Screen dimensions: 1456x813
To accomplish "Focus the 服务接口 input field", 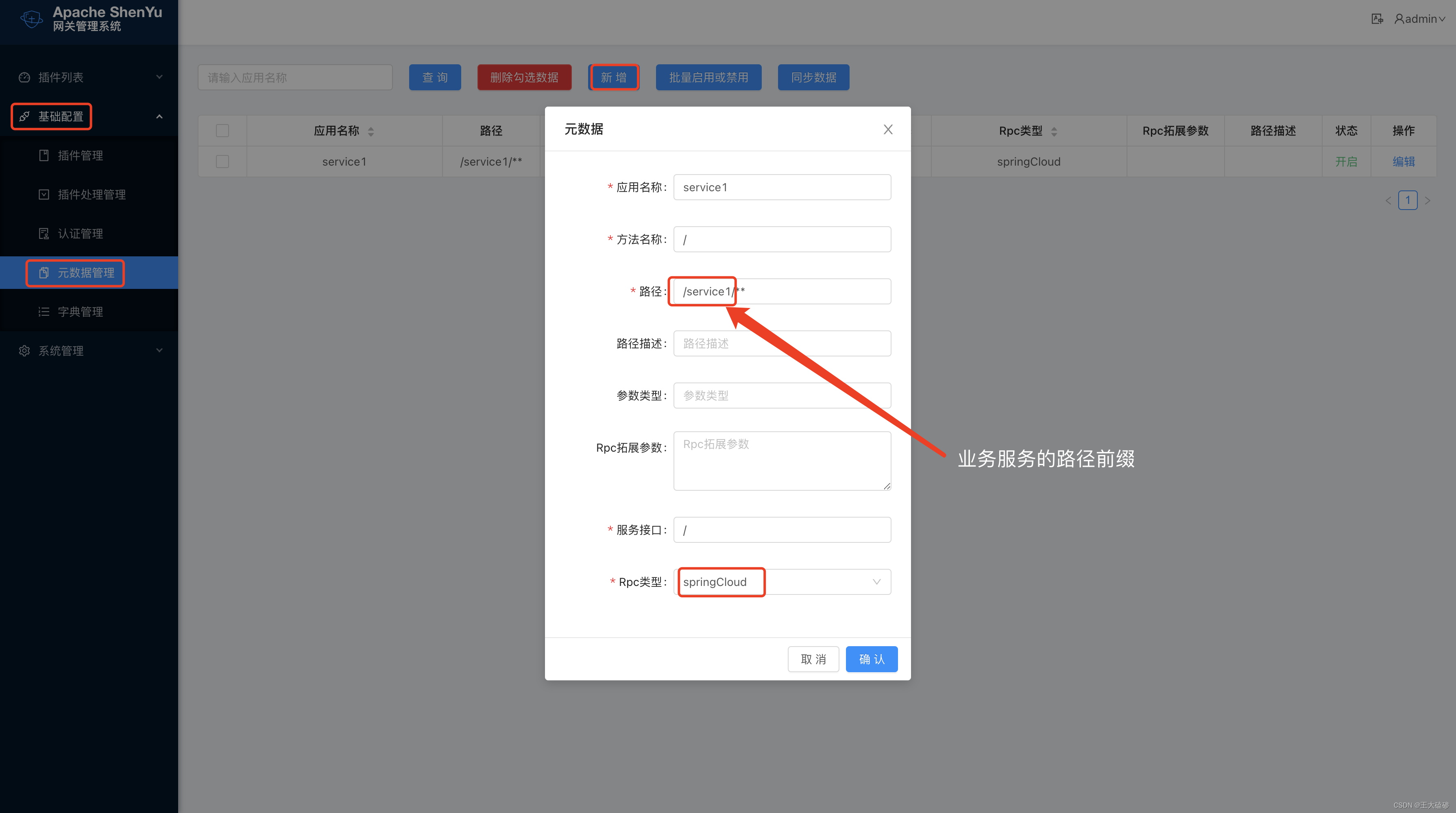I will click(782, 530).
